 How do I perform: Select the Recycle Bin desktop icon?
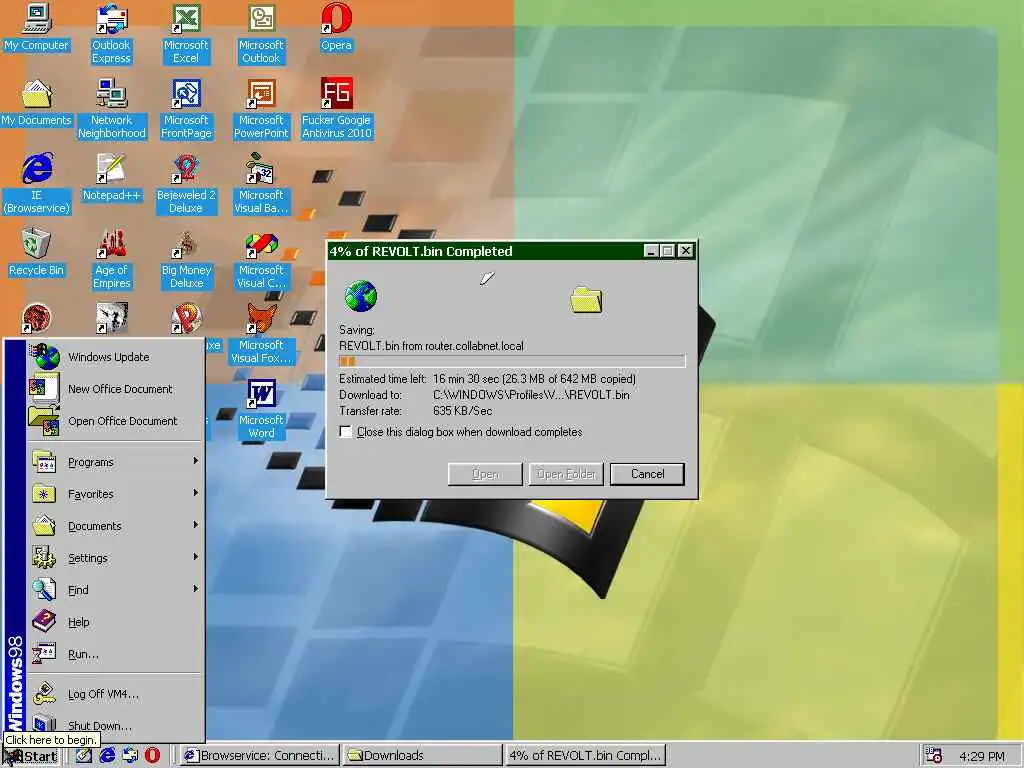[x=37, y=253]
